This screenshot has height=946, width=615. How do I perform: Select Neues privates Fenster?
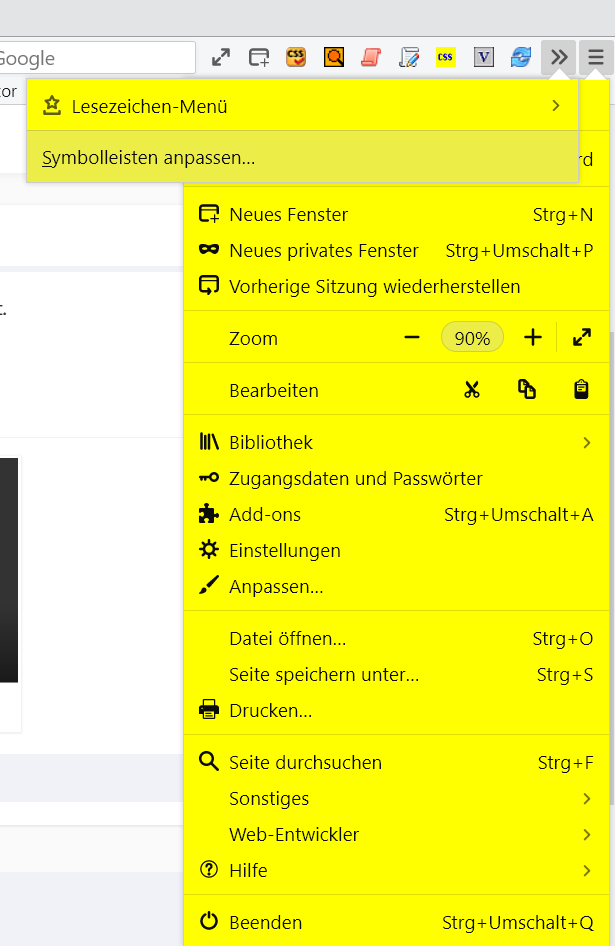click(x=324, y=250)
